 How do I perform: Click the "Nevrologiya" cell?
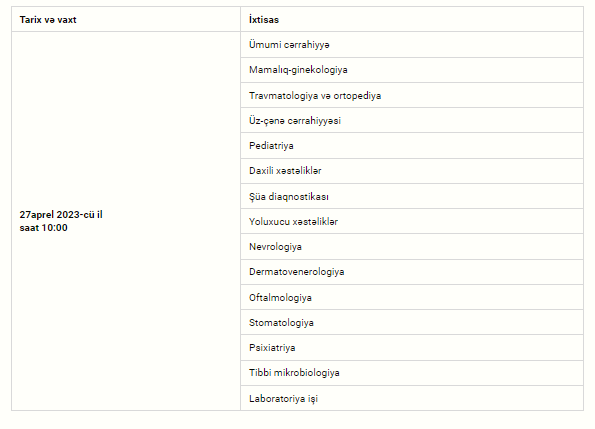[412, 247]
